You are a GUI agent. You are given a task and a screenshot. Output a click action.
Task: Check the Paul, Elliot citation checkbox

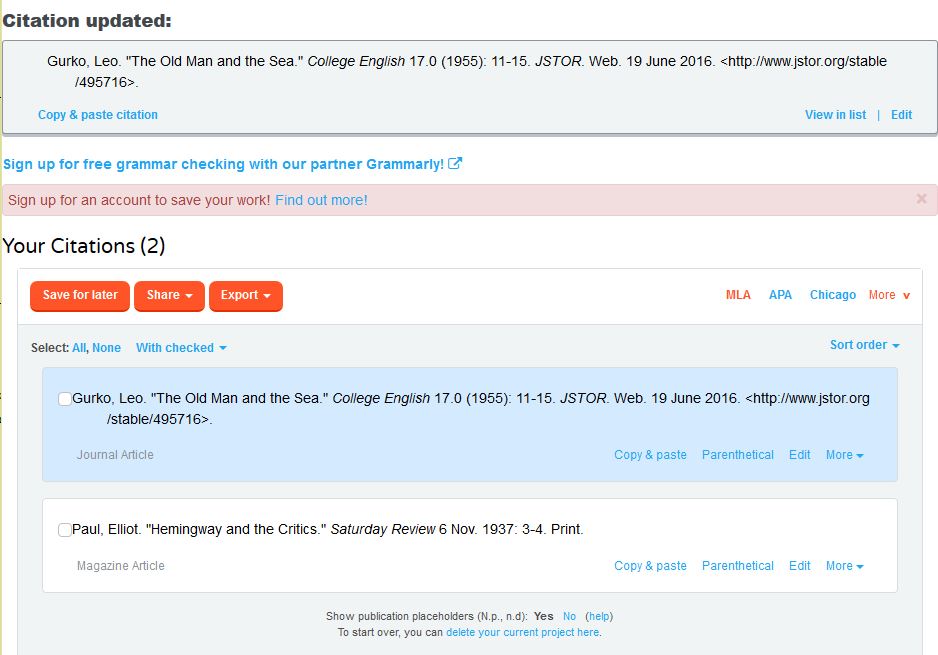[65, 530]
